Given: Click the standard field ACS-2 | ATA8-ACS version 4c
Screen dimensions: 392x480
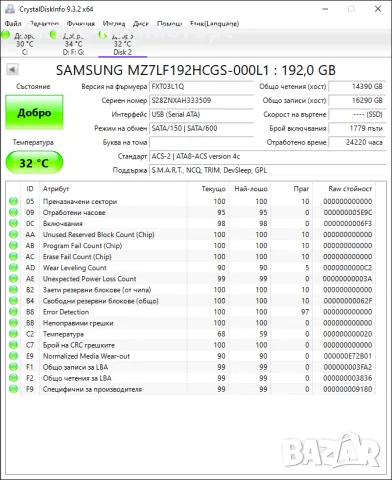Looking at the screenshot, I should (x=268, y=157).
